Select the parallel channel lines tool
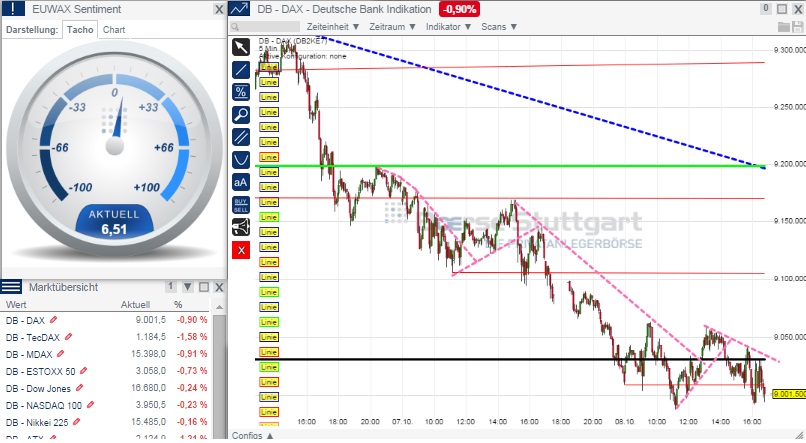Image resolution: width=806 pixels, height=443 pixels. (x=241, y=137)
